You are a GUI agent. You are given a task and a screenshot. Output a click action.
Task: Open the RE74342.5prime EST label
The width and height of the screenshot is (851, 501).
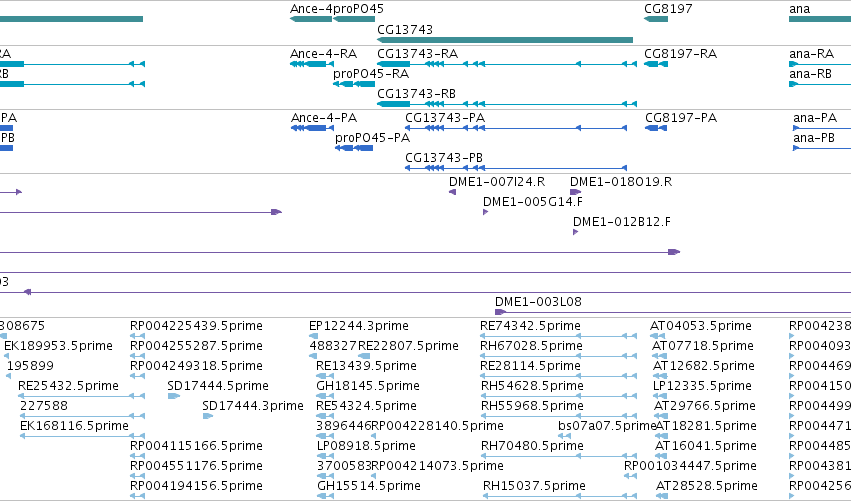click(530, 326)
